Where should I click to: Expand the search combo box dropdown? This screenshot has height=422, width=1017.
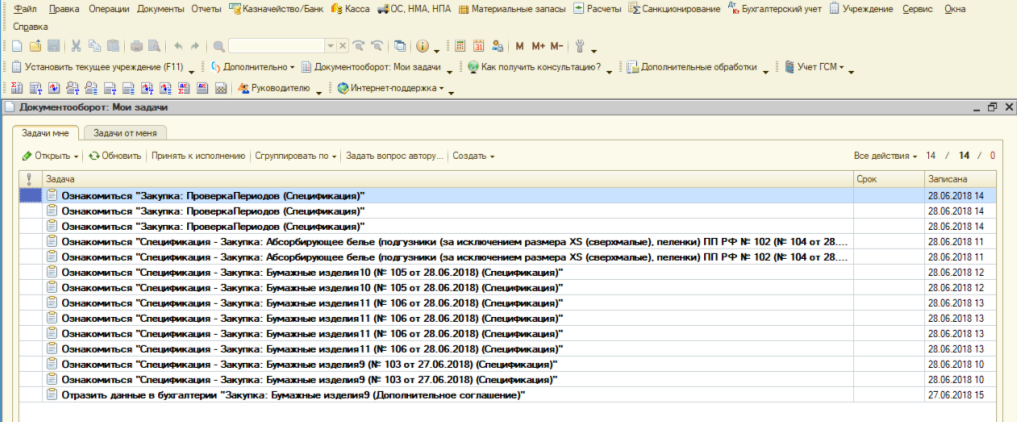(331, 46)
